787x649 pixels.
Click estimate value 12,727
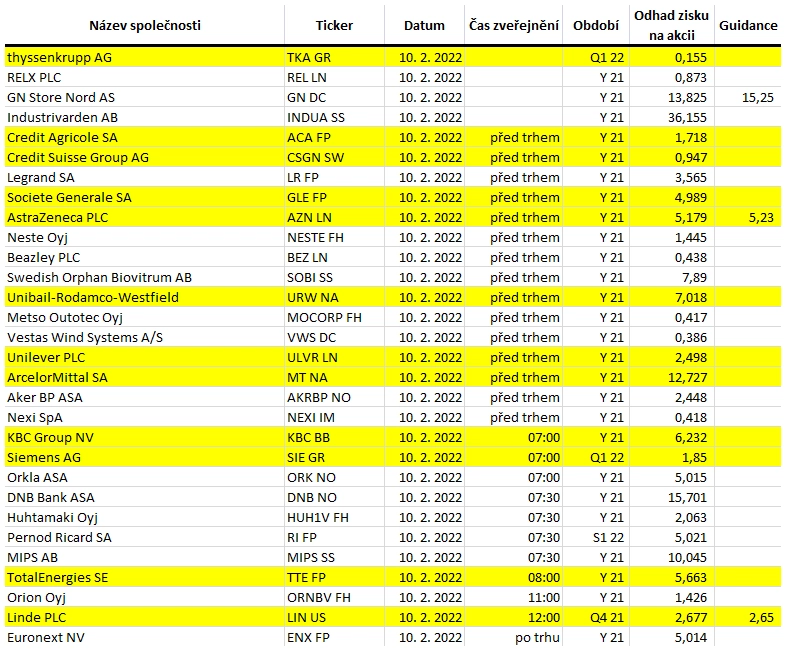coord(672,377)
